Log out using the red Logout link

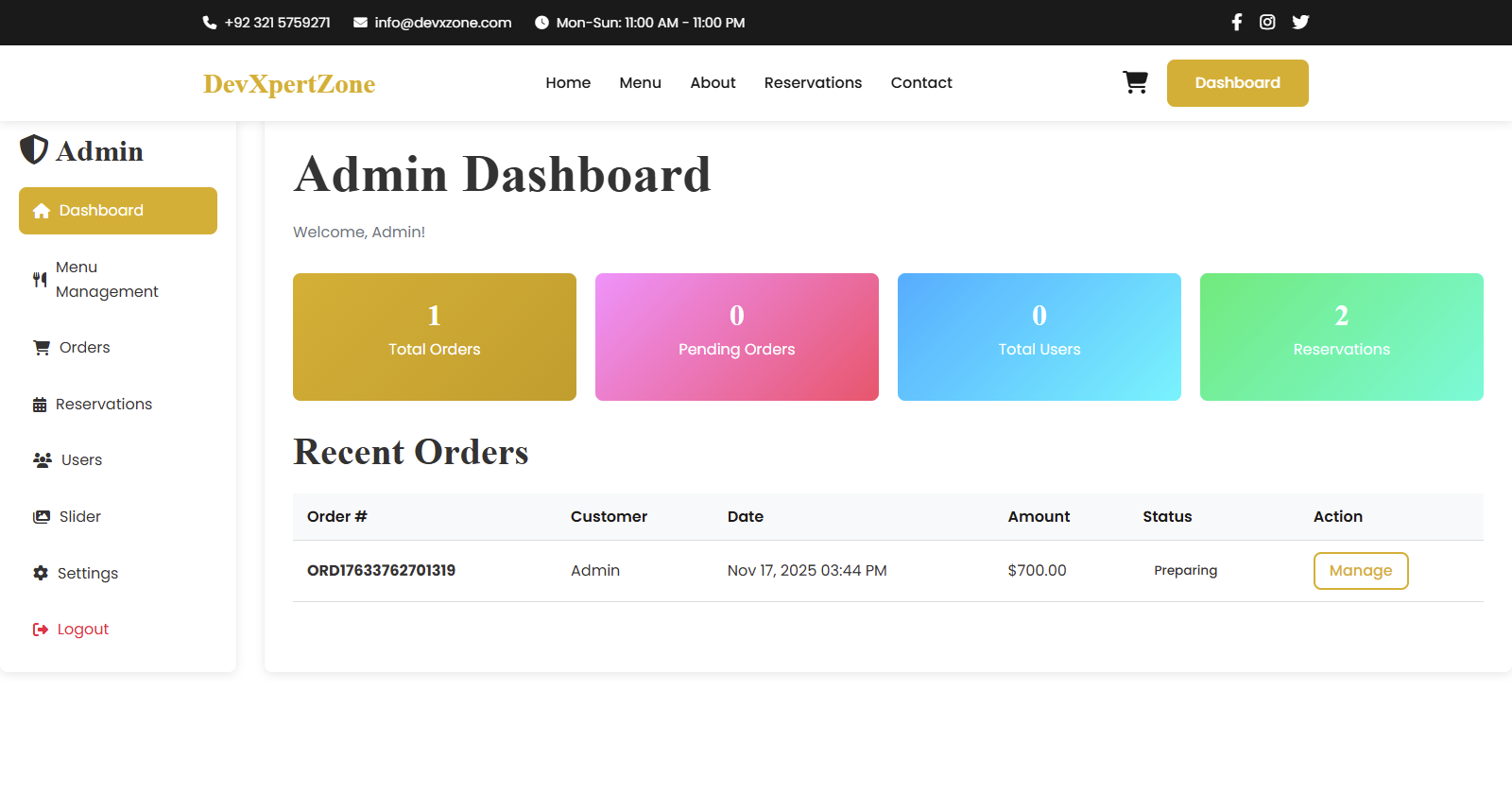pos(82,630)
